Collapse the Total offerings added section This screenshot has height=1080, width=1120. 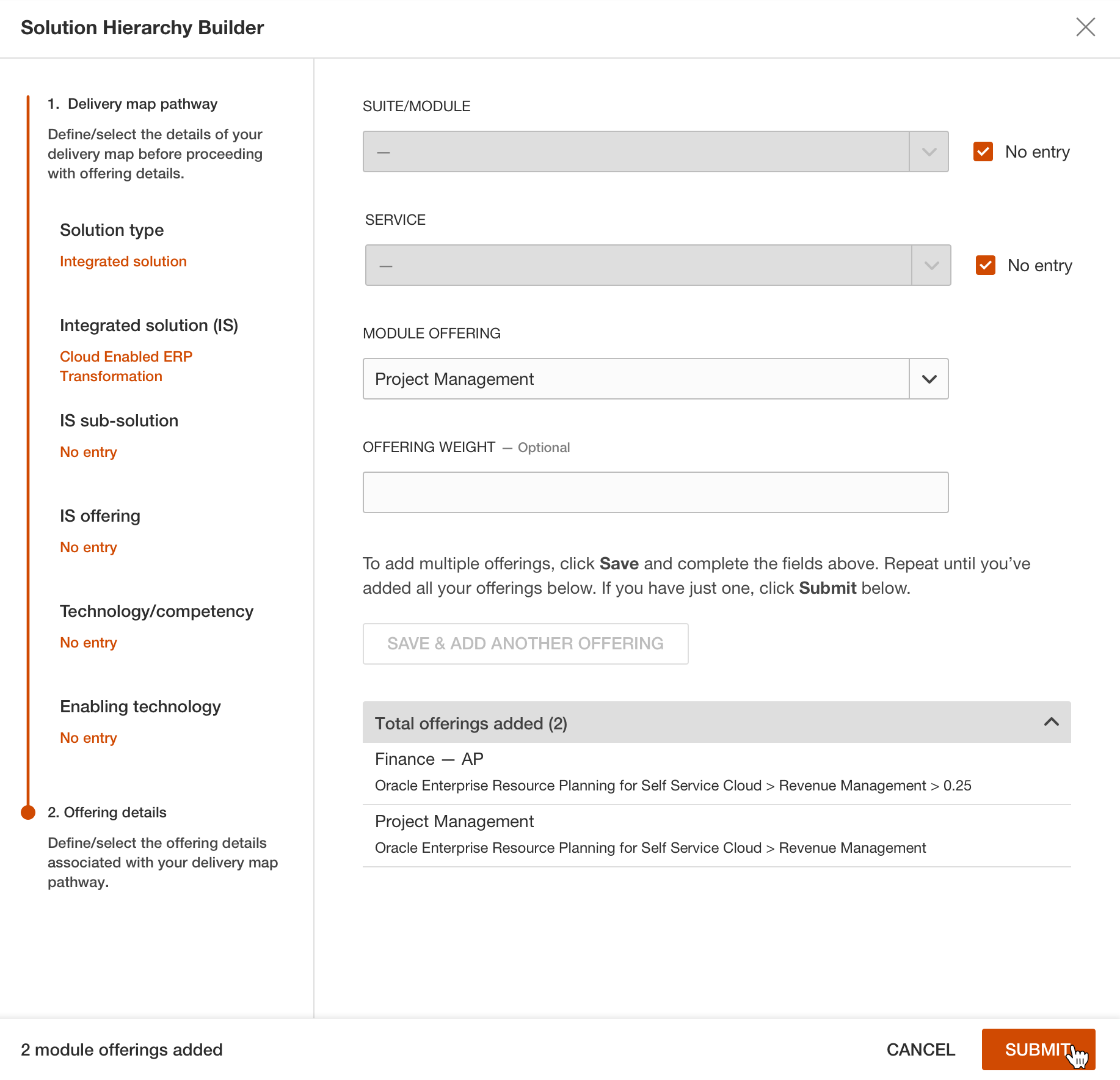(1051, 722)
